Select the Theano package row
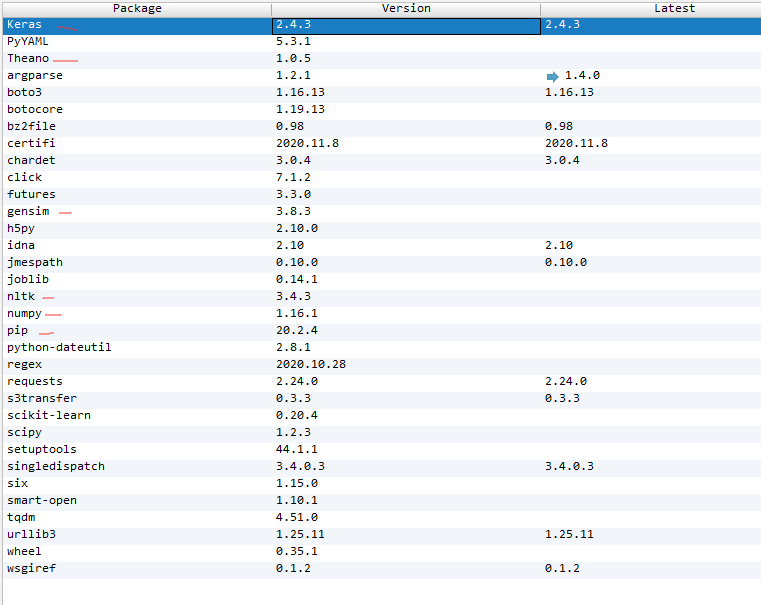Viewport: 761px width, 605px height. [x=381, y=60]
